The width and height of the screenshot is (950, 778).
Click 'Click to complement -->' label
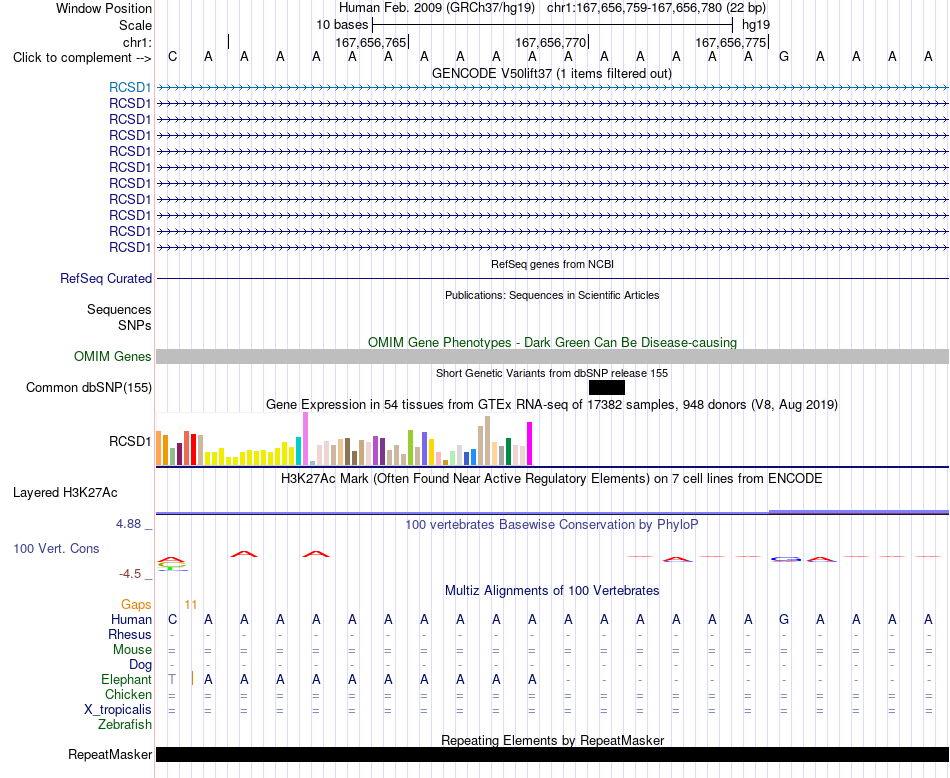click(x=82, y=58)
